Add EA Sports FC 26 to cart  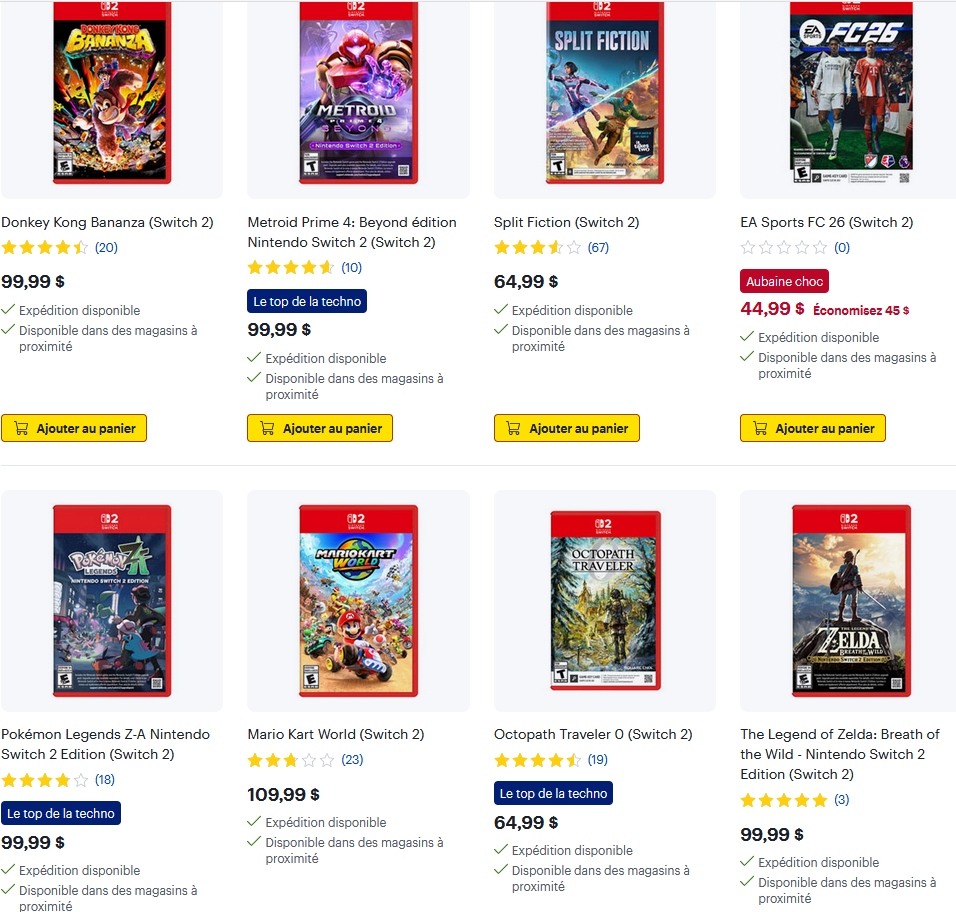[813, 428]
